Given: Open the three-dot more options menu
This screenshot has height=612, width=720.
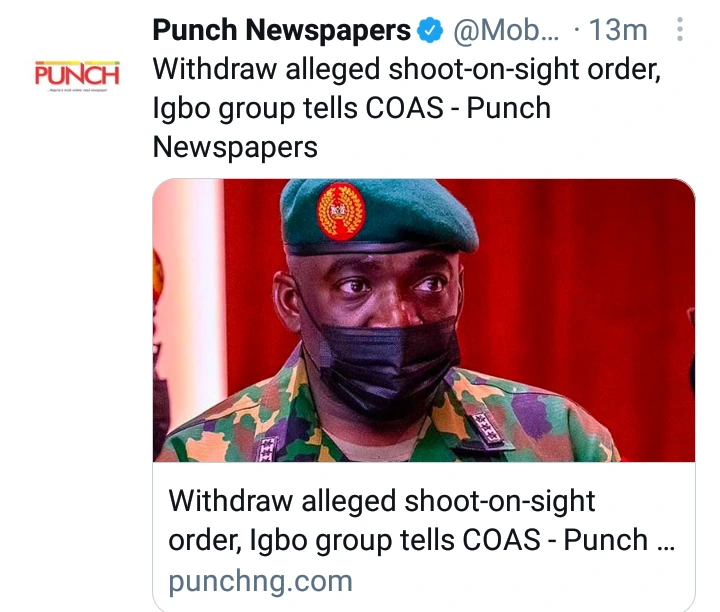Looking at the screenshot, I should point(680,30).
